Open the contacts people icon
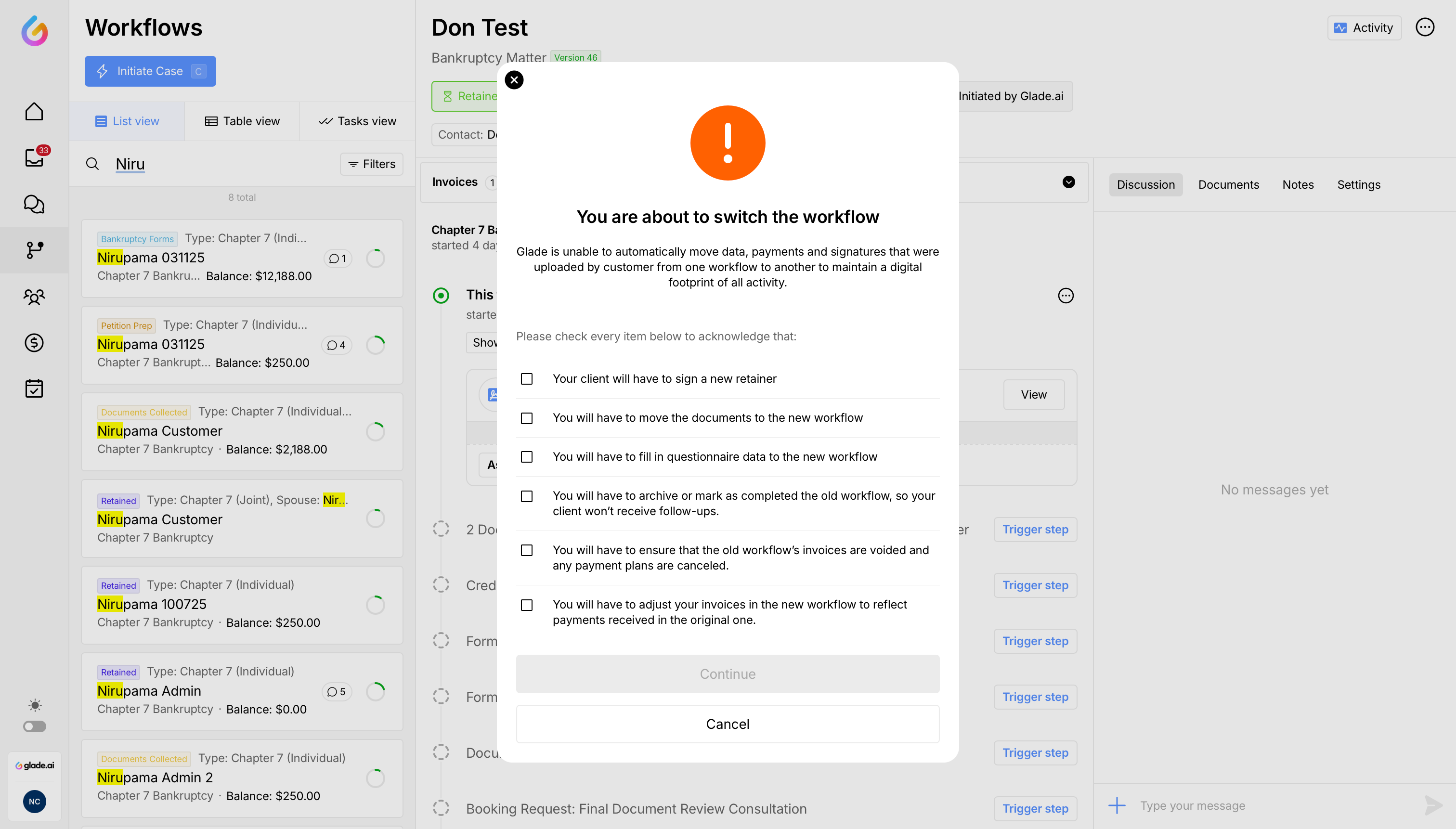The image size is (1456, 829). 34,297
